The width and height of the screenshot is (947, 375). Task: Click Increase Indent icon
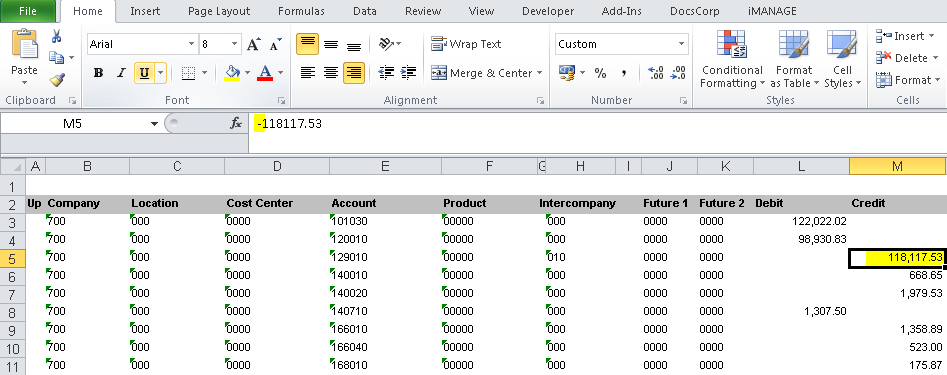[409, 73]
